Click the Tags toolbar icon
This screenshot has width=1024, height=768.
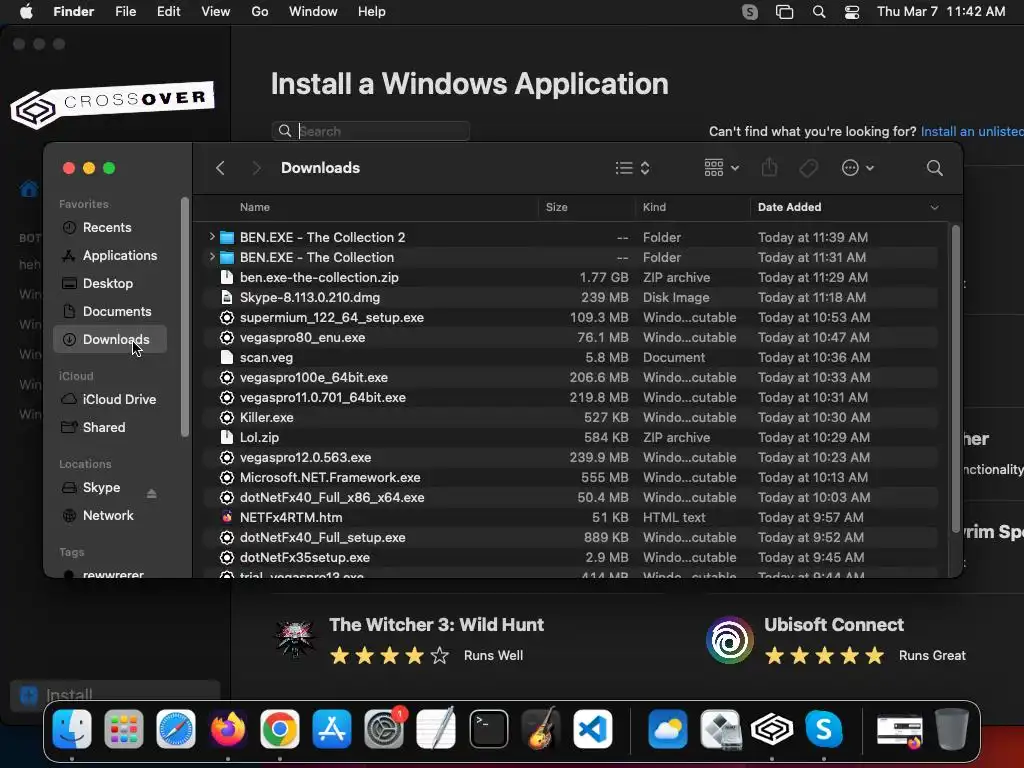[x=808, y=168]
